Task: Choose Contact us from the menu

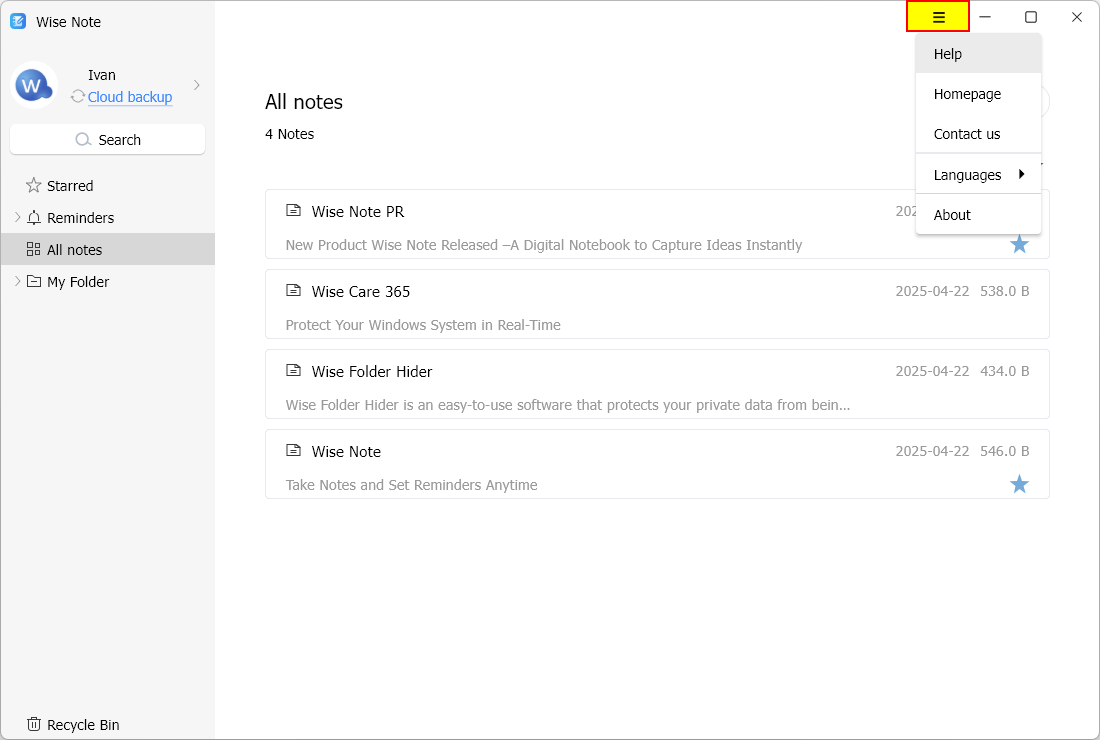Action: pyautogui.click(x=978, y=134)
